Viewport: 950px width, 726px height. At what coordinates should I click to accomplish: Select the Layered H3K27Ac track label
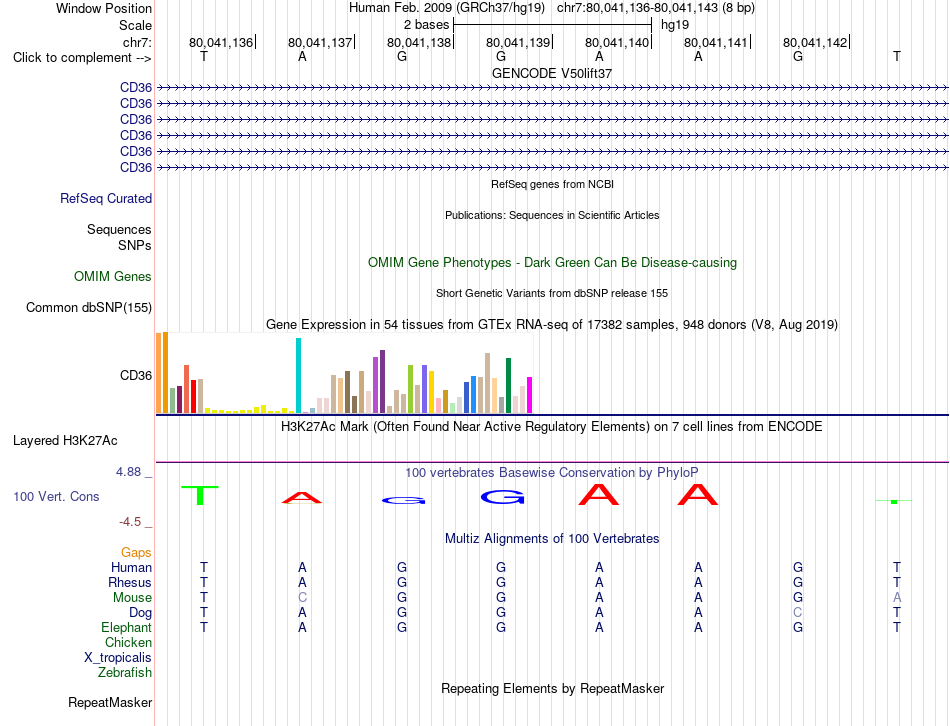(65, 441)
